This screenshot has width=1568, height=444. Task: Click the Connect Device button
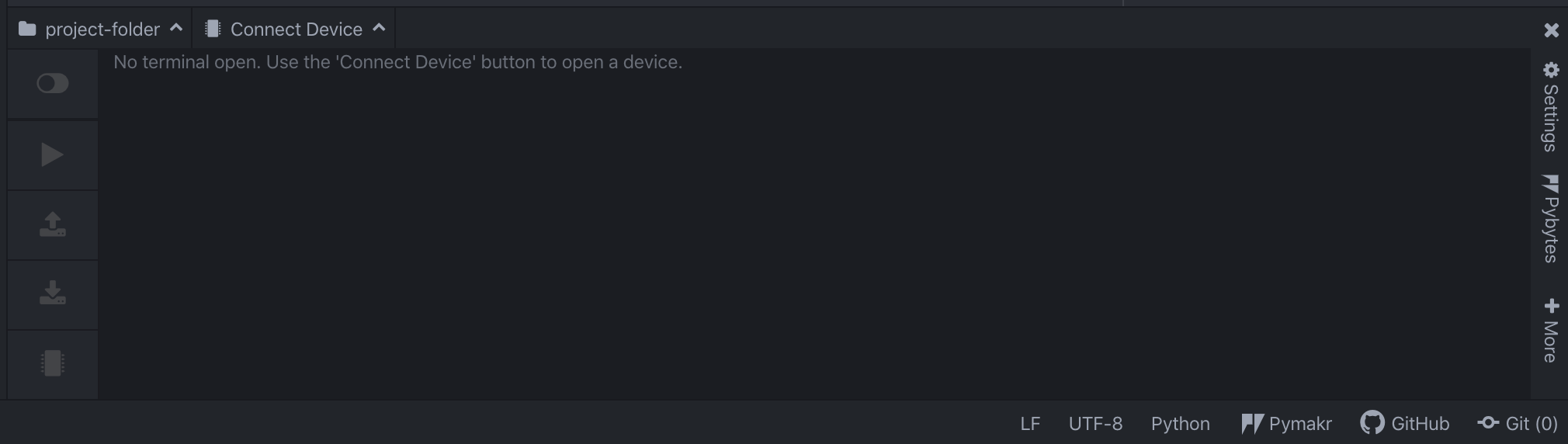[296, 29]
